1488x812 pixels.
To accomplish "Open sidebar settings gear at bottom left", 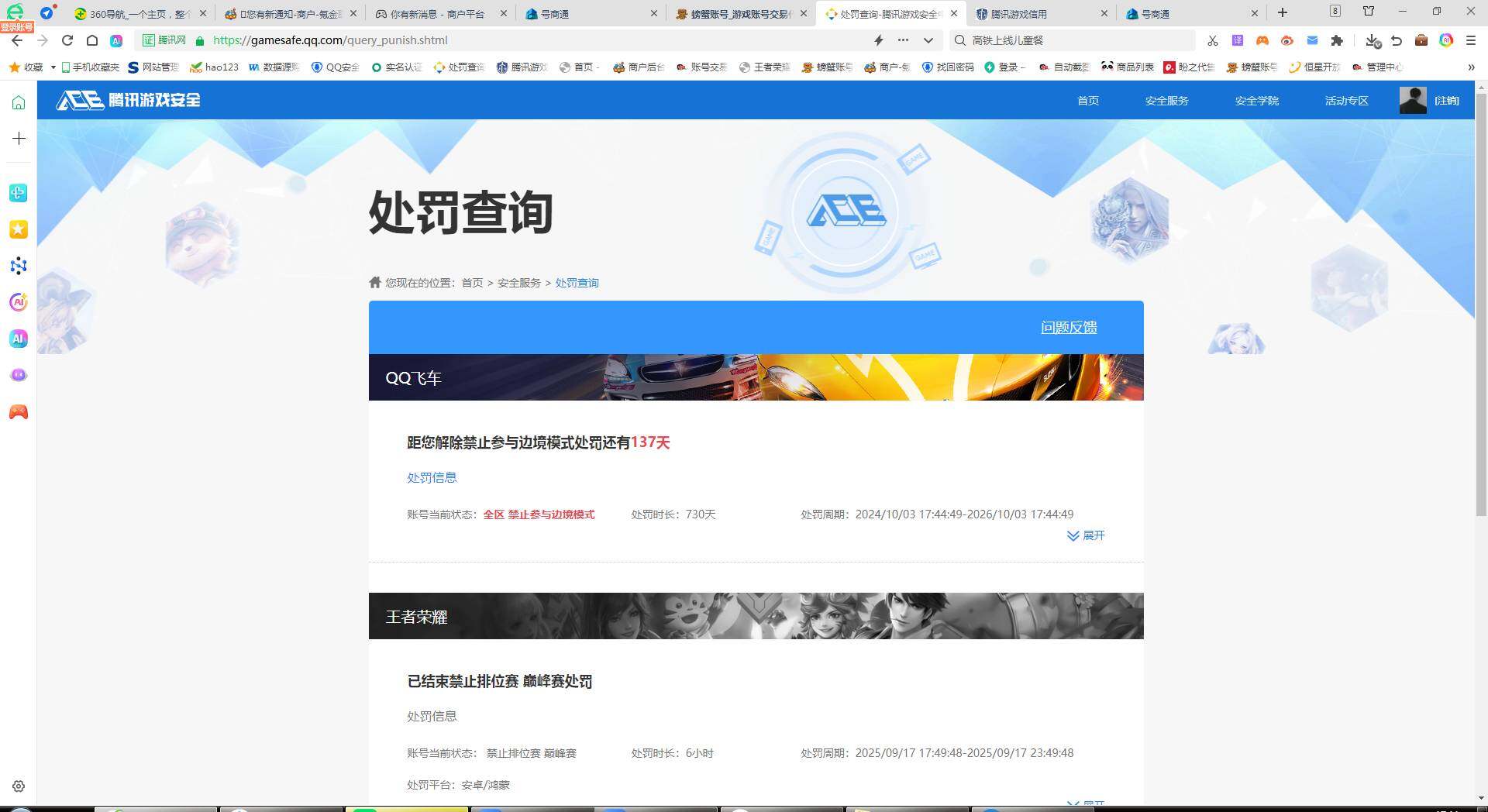I will 19,786.
